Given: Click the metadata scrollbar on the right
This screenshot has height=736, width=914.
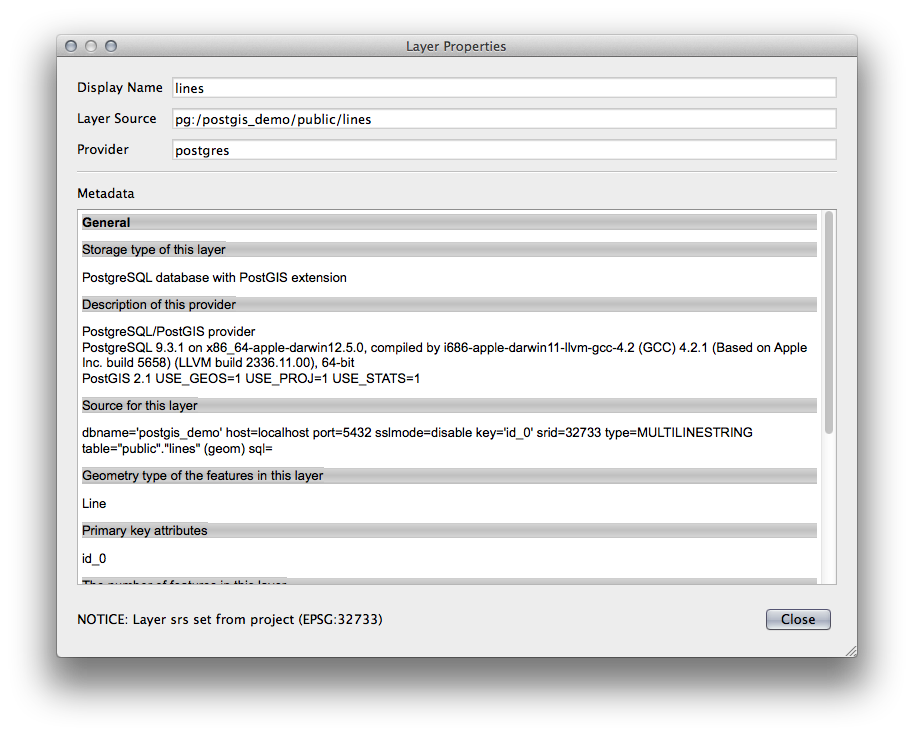Looking at the screenshot, I should pyautogui.click(x=829, y=300).
